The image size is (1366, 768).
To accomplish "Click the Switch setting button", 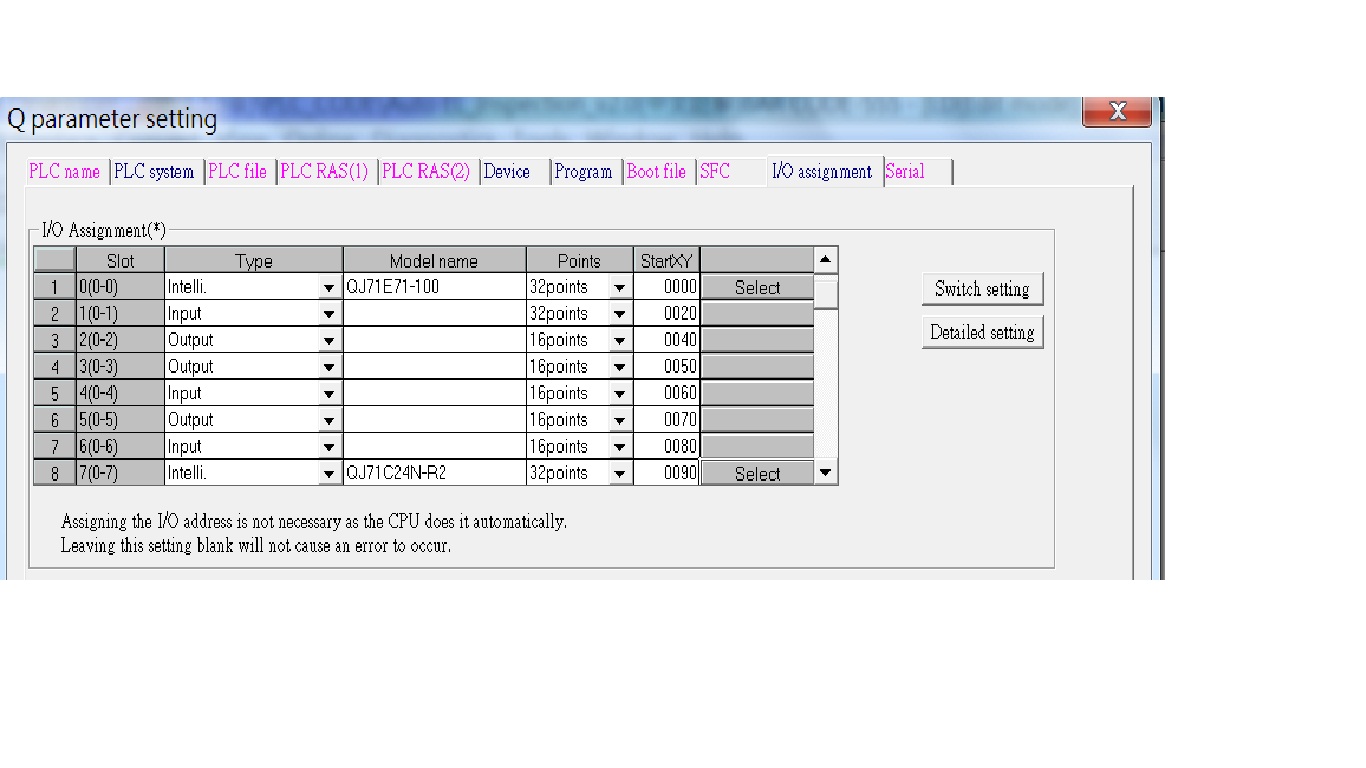I will pos(982,289).
